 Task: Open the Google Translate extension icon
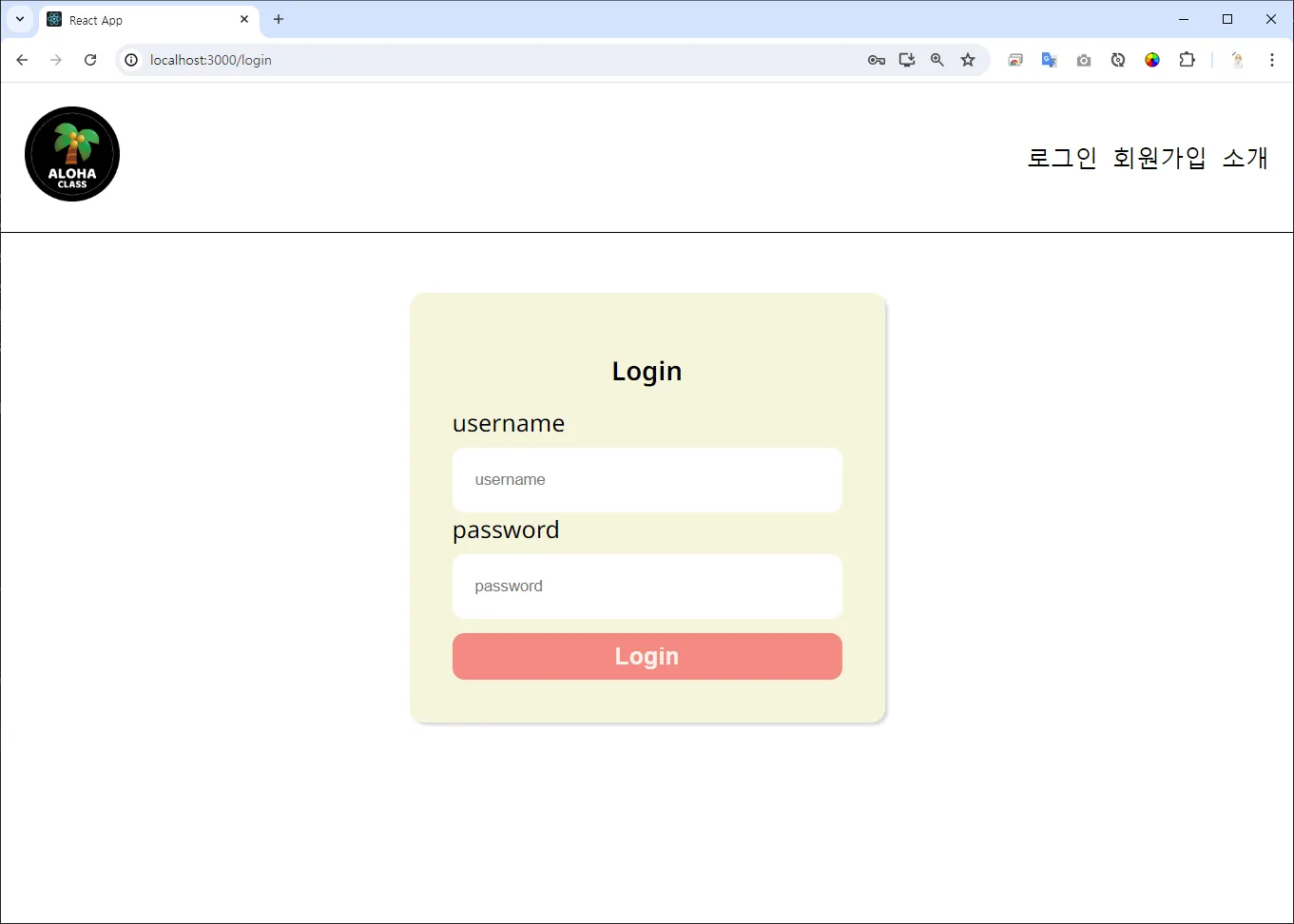(x=1050, y=60)
